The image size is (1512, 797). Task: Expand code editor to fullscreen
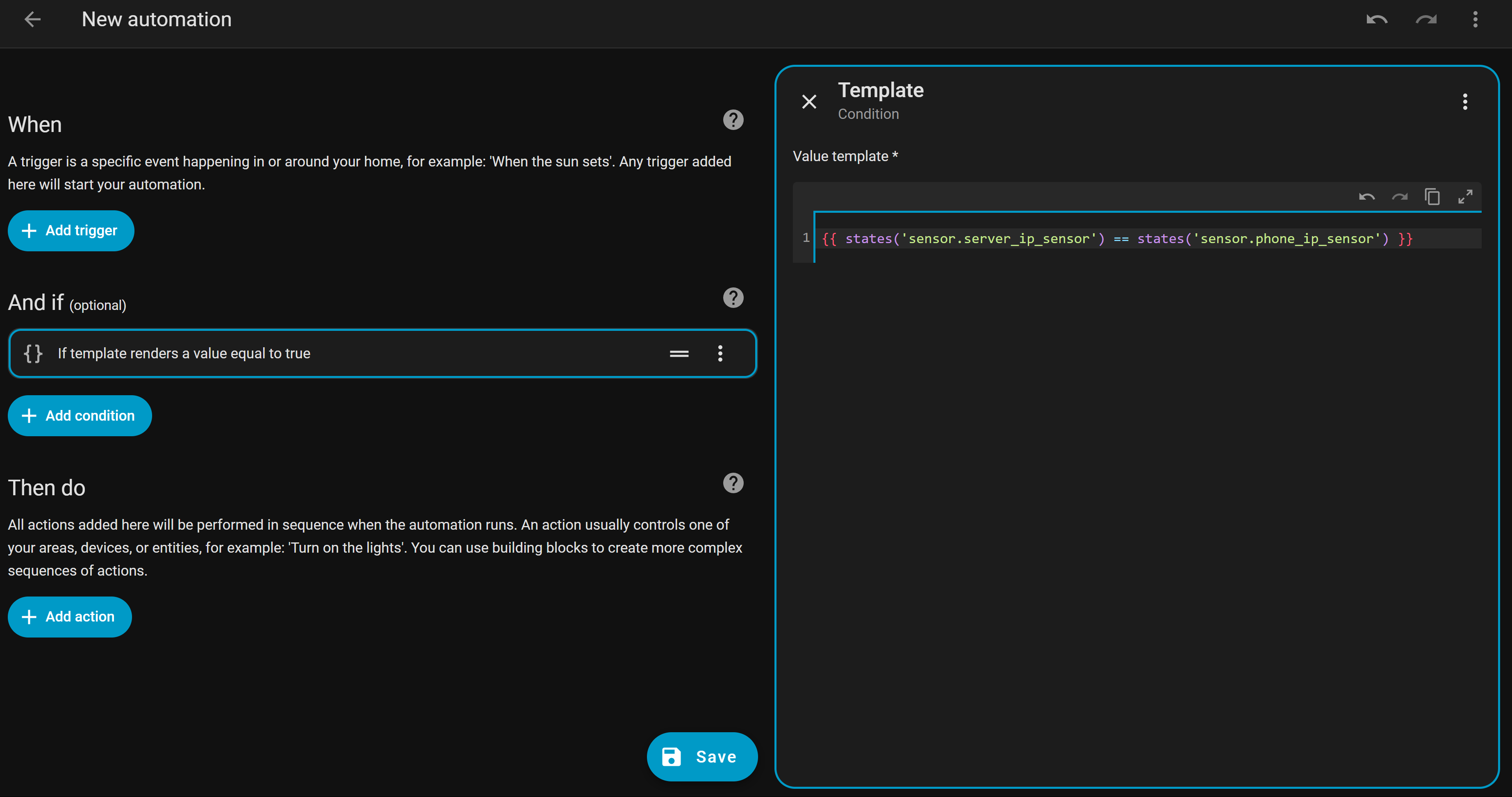pyautogui.click(x=1465, y=197)
